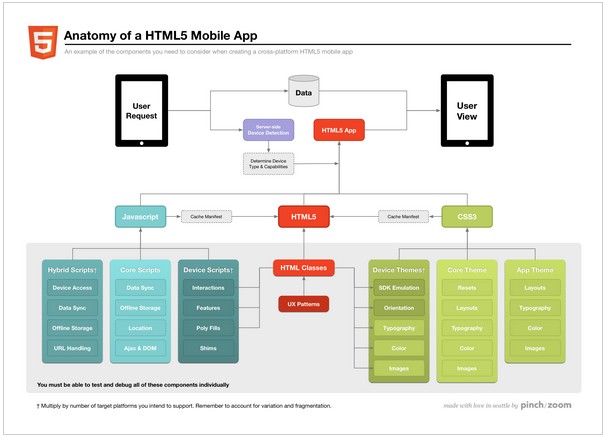Click the Cache Manifest label beside CSS3

[402, 215]
